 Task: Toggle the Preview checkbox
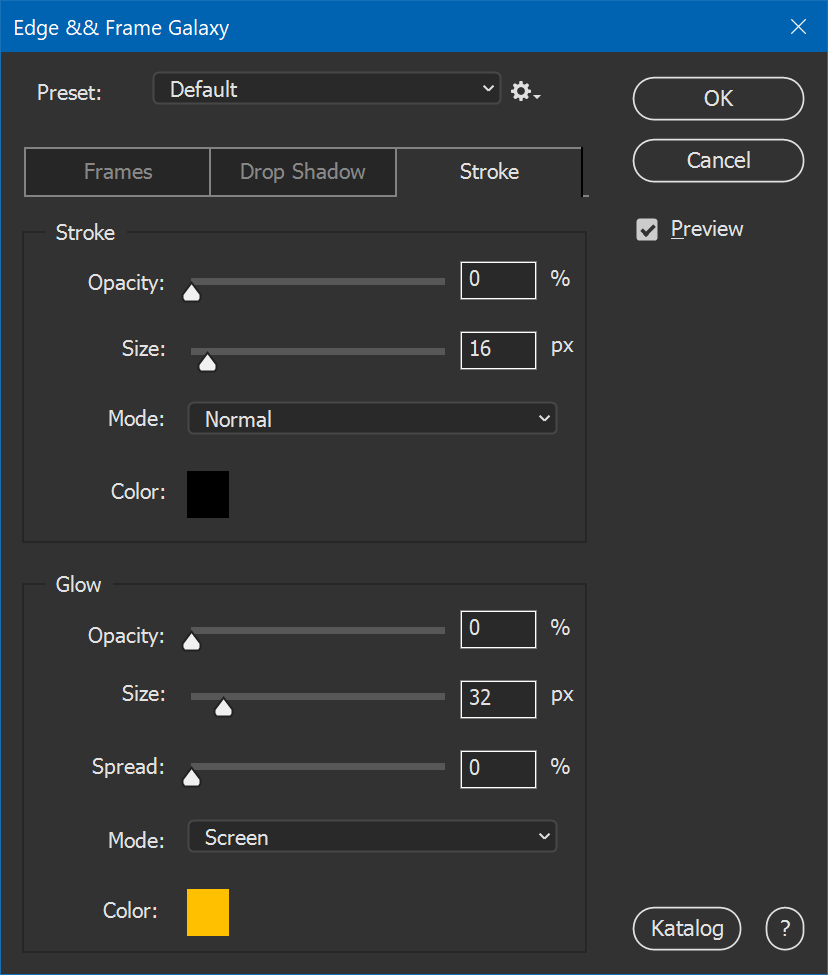647,229
